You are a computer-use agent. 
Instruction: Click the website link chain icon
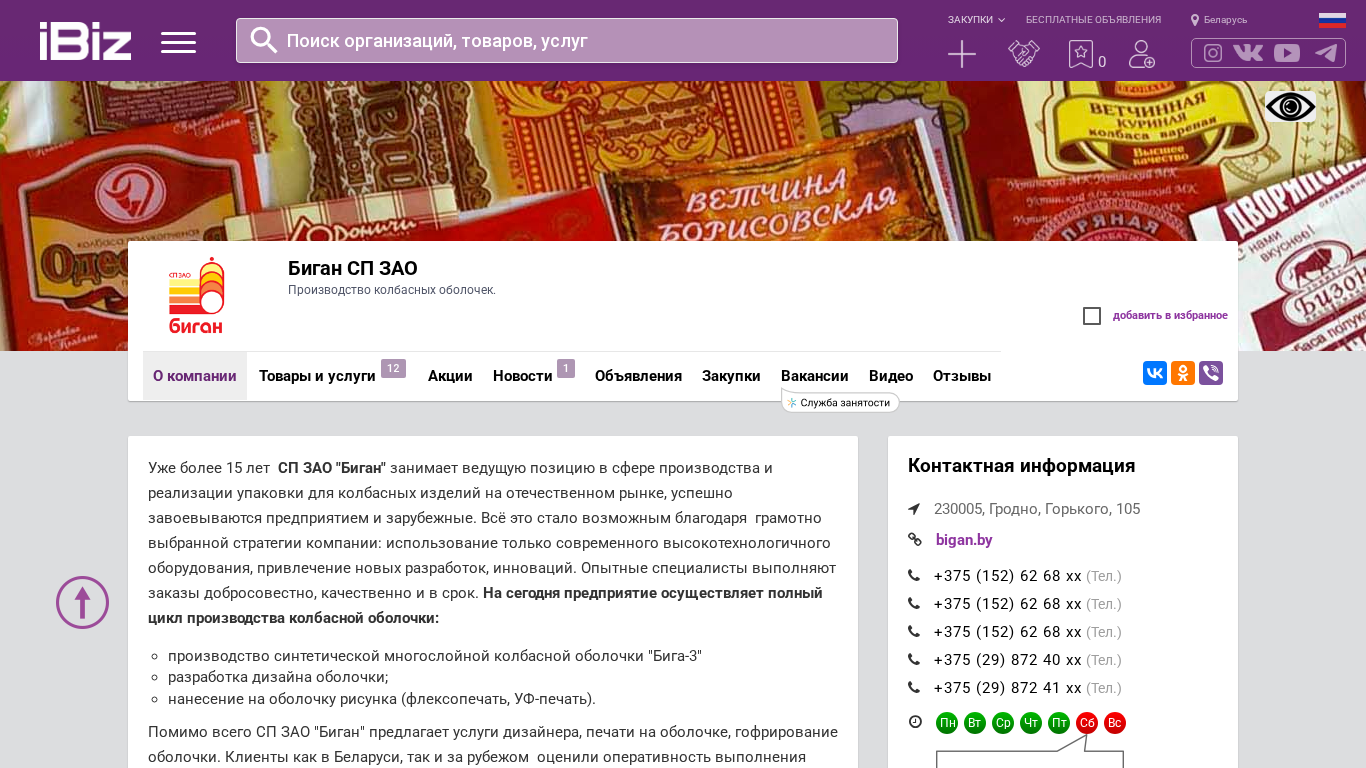click(914, 540)
